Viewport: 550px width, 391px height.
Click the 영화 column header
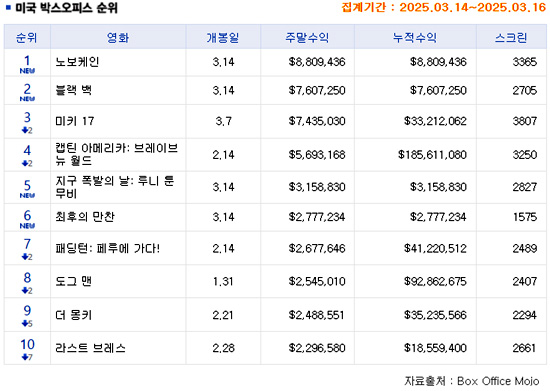(118, 37)
